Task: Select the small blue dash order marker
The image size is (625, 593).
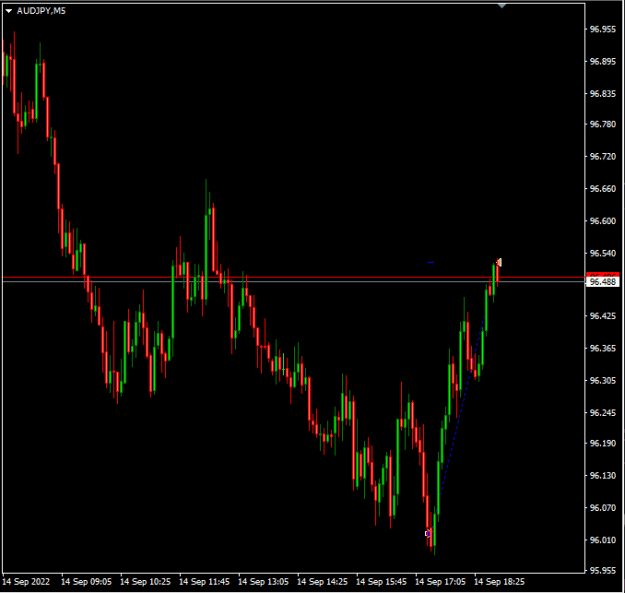Action: click(x=431, y=263)
